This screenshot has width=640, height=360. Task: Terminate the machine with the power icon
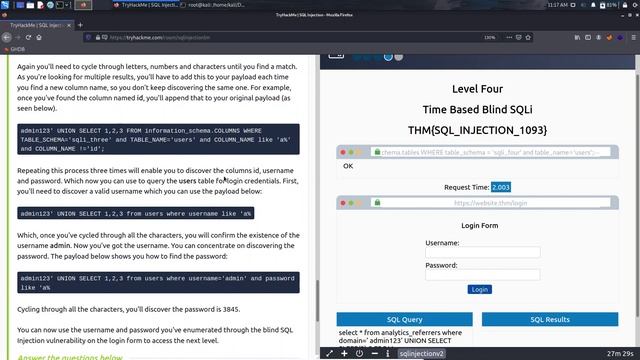tap(359, 354)
